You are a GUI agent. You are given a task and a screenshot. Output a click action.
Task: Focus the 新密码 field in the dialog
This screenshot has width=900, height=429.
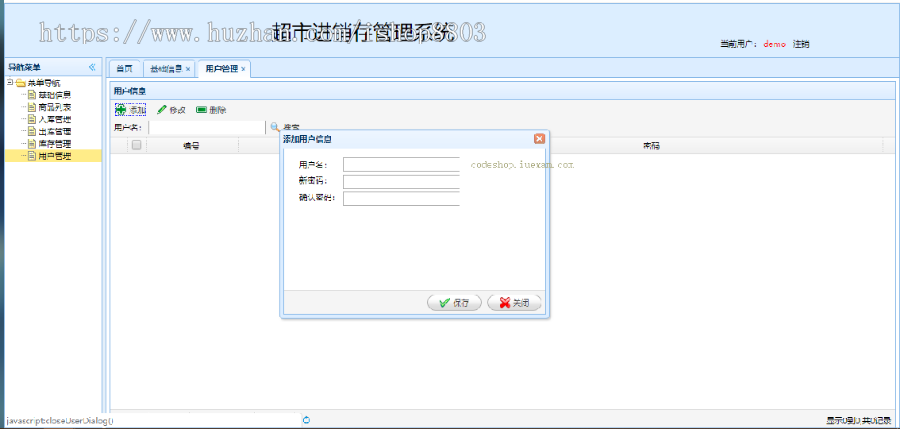point(402,182)
